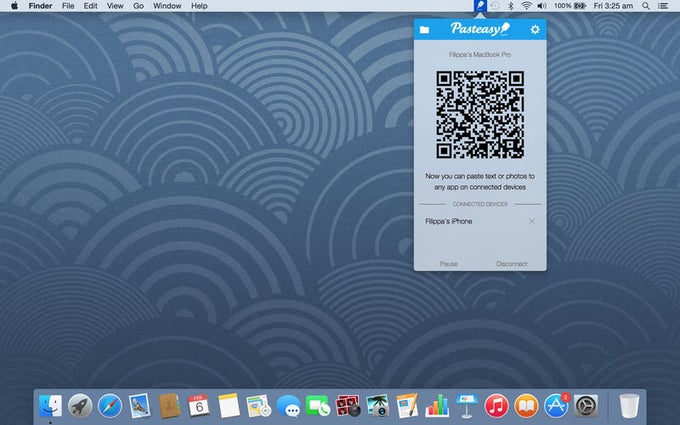Remove Filippa's iPhone with the X

[532, 221]
